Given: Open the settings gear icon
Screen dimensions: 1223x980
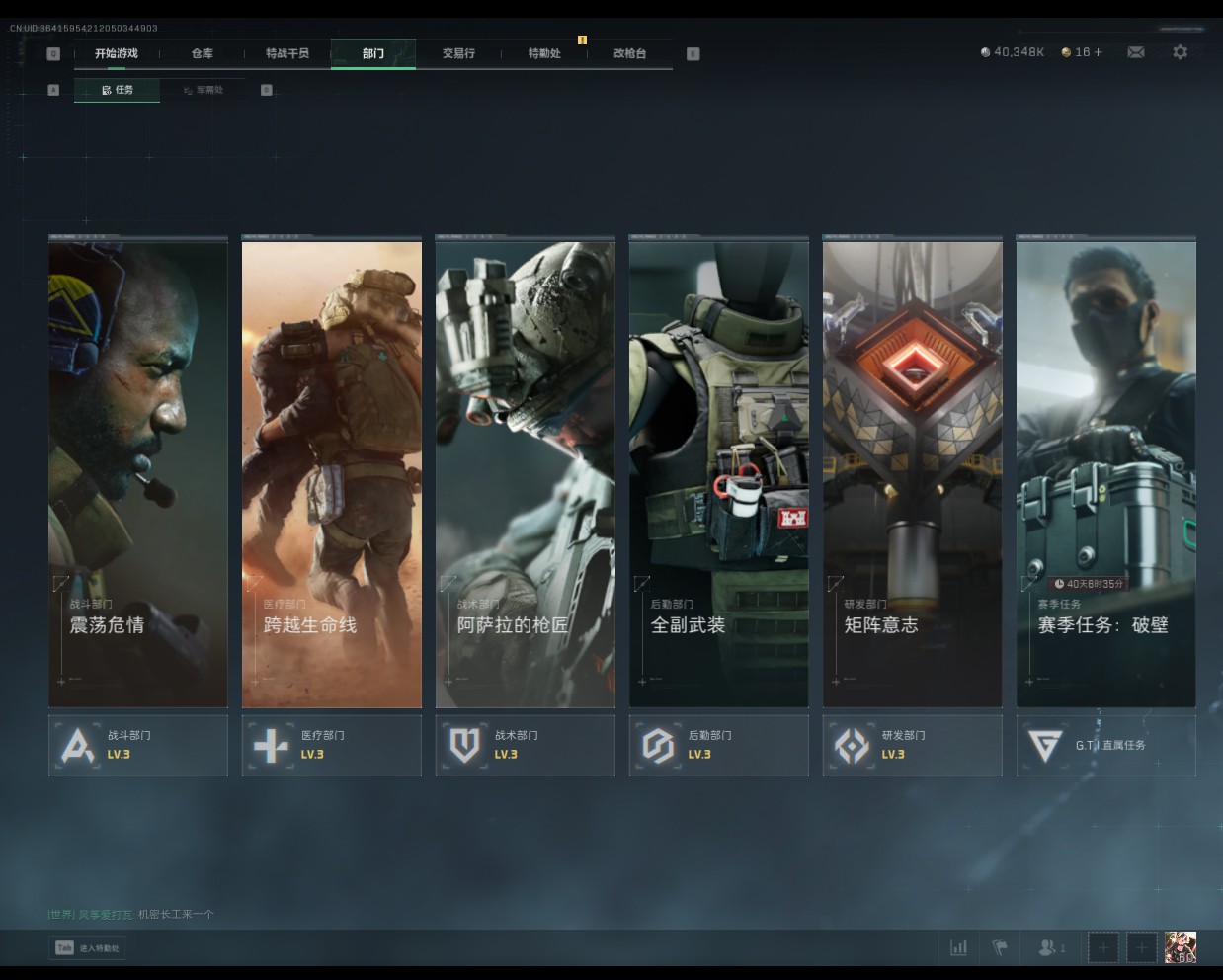Looking at the screenshot, I should pos(1180,52).
